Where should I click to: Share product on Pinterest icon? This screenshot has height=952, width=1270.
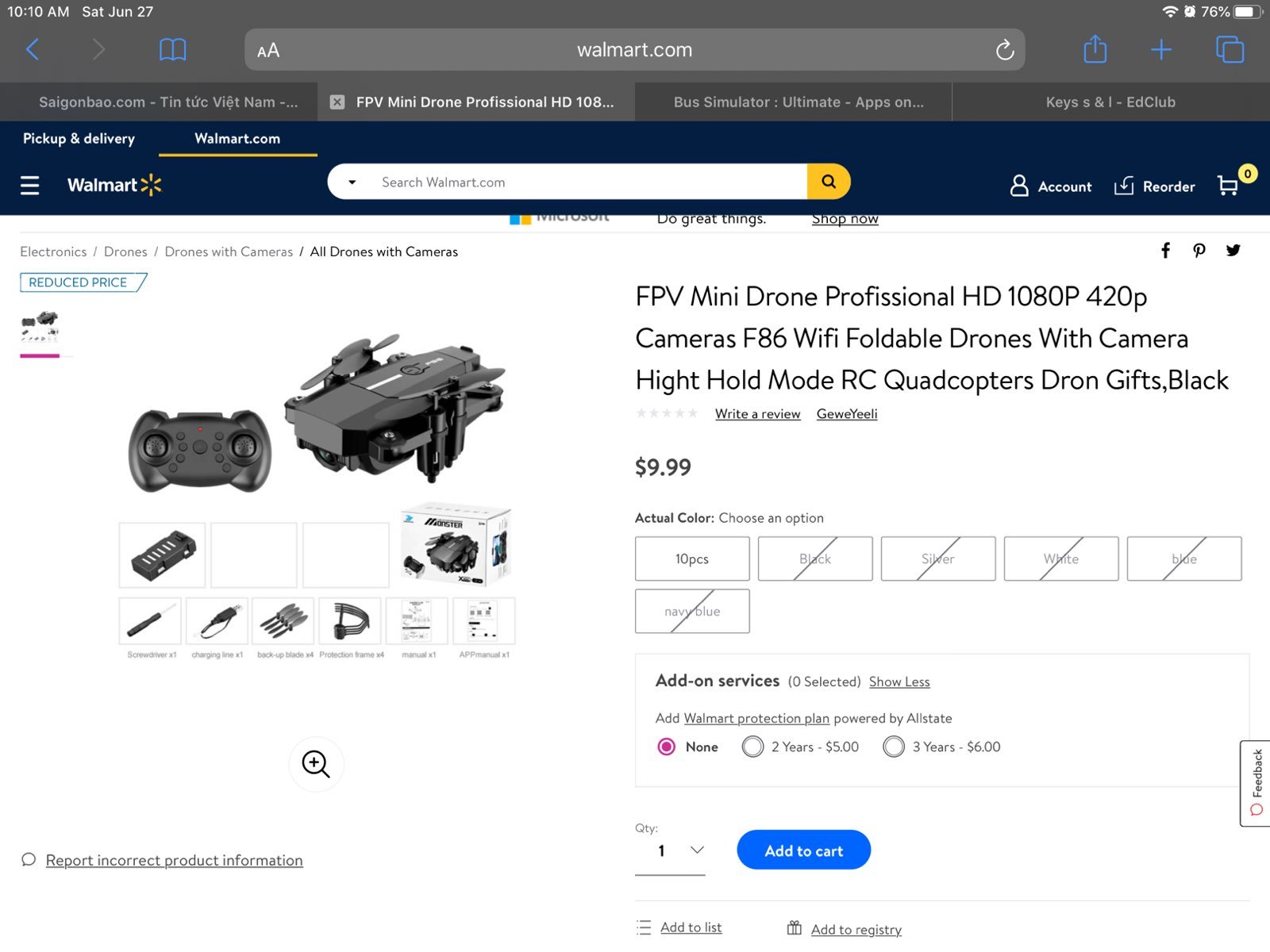1199,251
